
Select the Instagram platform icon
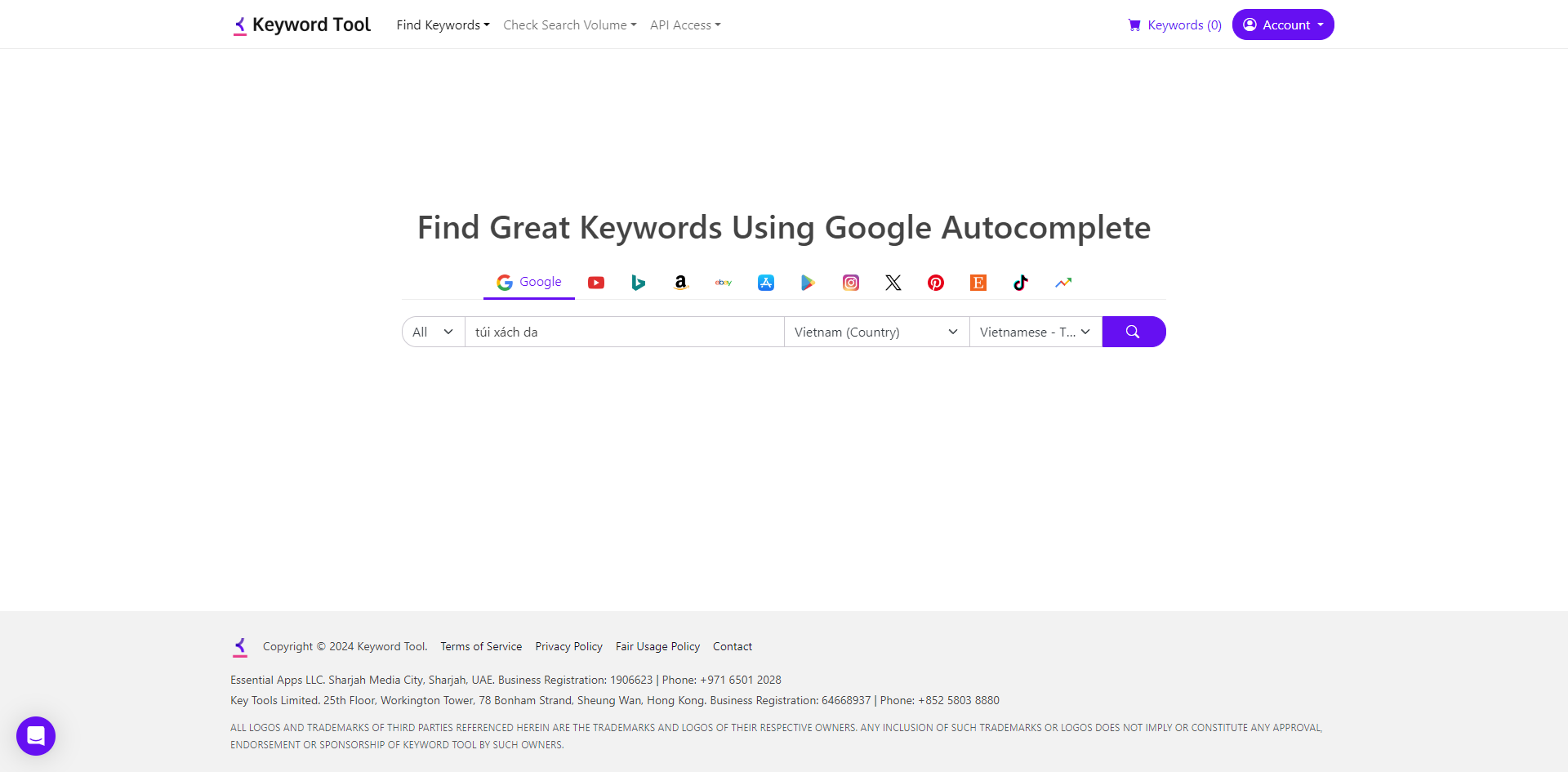point(851,283)
